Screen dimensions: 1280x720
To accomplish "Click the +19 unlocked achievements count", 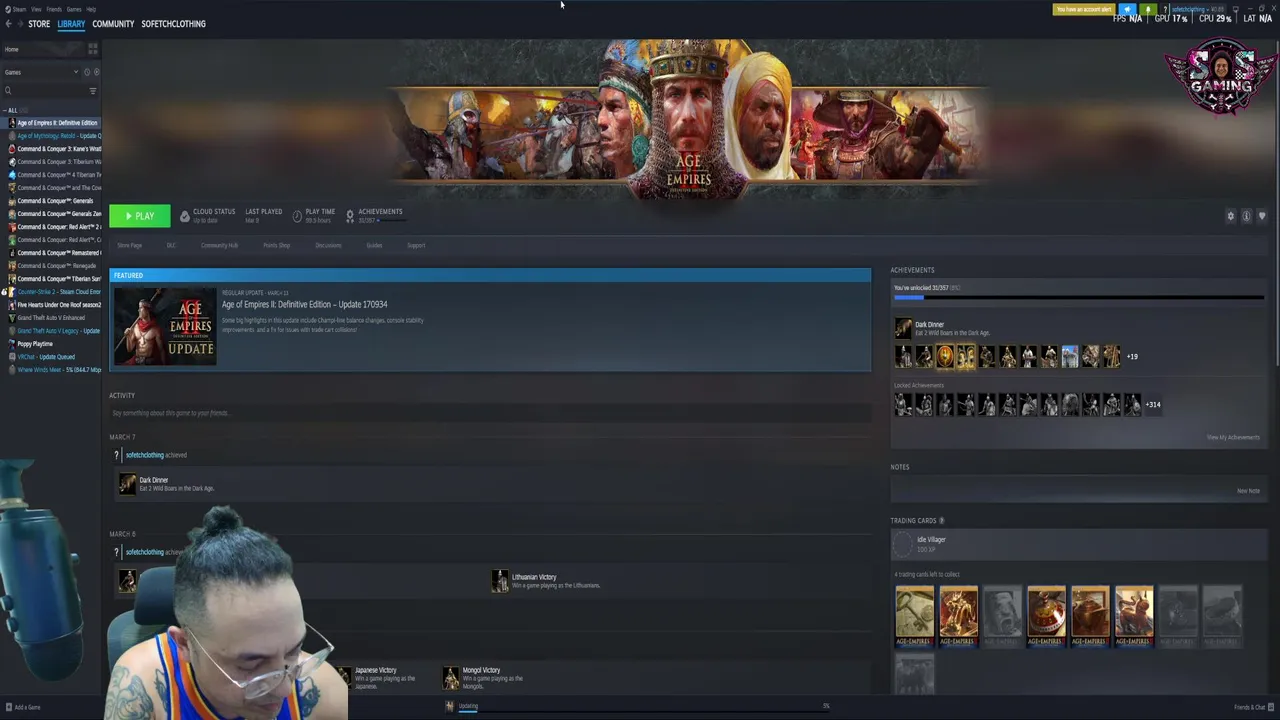I will pos(1132,356).
